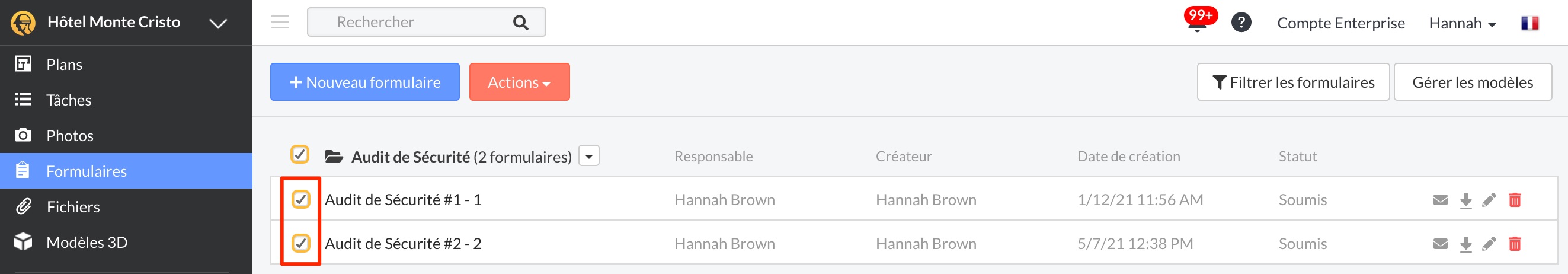1568x274 pixels.
Task: Edit Audit de Sécurité #2 with pencil icon
Action: point(1489,244)
